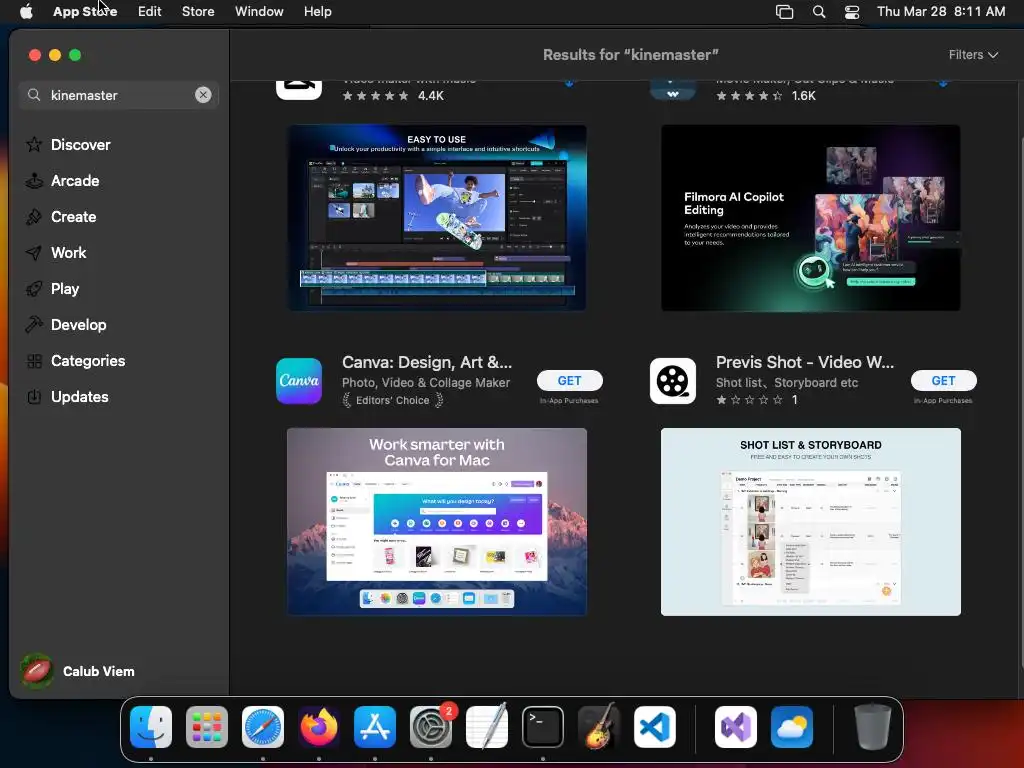The height and width of the screenshot is (768, 1024).
Task: Open the Previs Shot film reel icon
Action: point(673,381)
